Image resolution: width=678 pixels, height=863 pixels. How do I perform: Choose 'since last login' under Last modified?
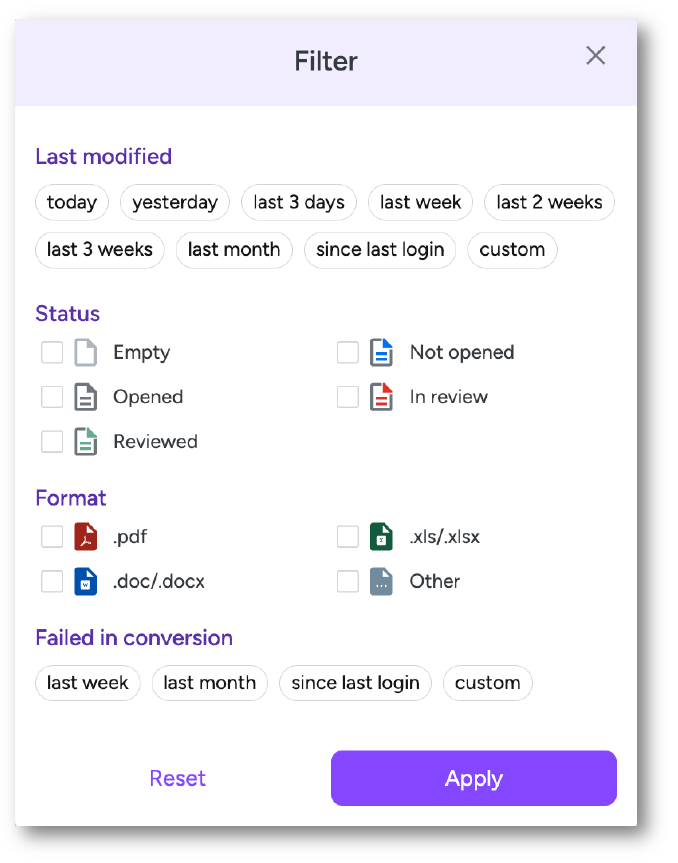click(x=380, y=250)
